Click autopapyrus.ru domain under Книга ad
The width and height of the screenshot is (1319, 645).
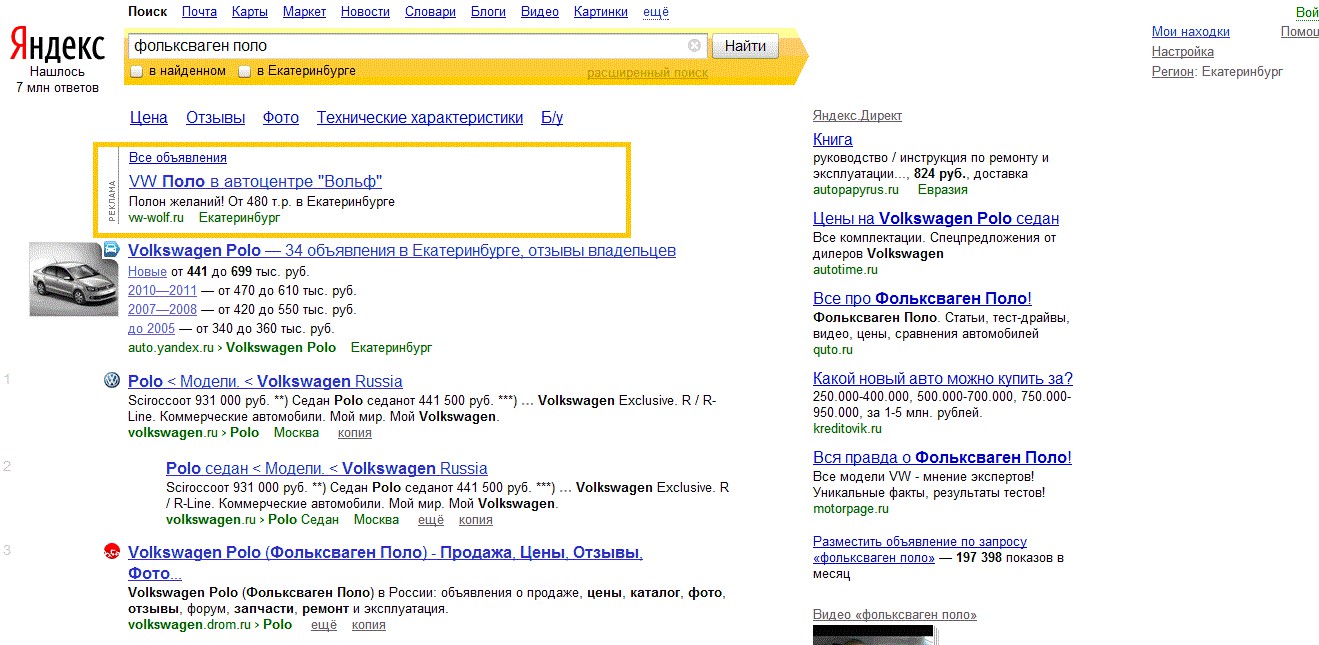856,189
